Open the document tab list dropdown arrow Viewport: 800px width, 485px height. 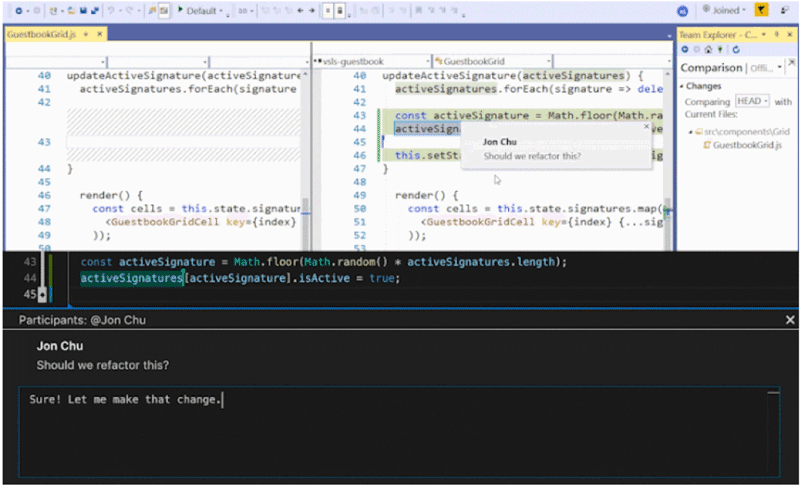(669, 36)
